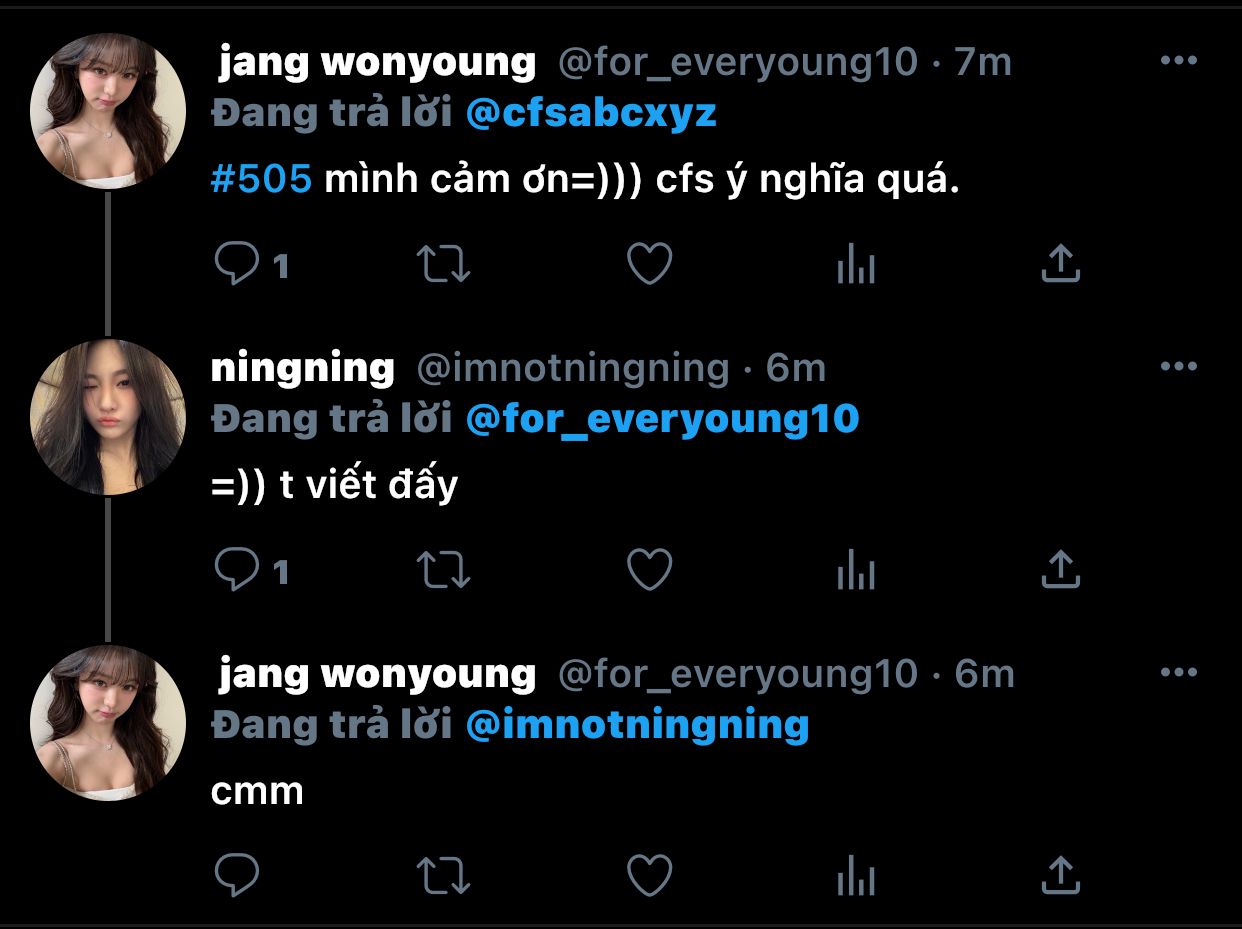Share the 'cmm' tweet
Viewport: 1242px width, 929px height.
tap(1060, 877)
